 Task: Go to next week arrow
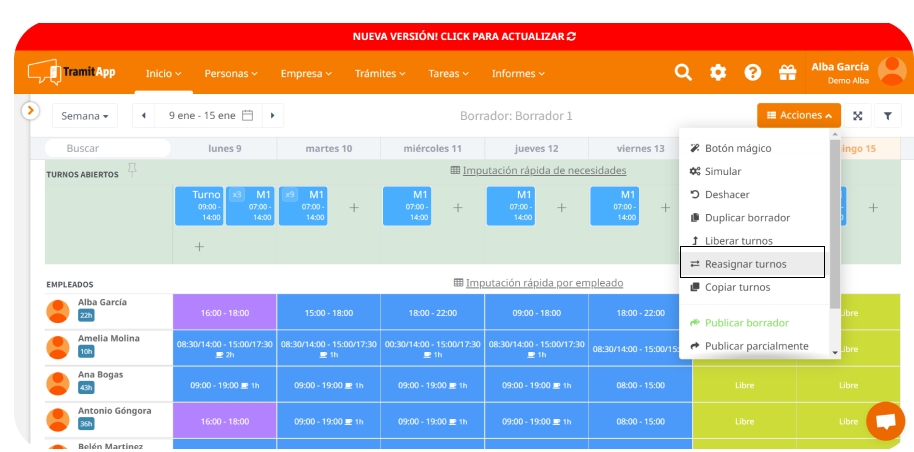pos(272,116)
